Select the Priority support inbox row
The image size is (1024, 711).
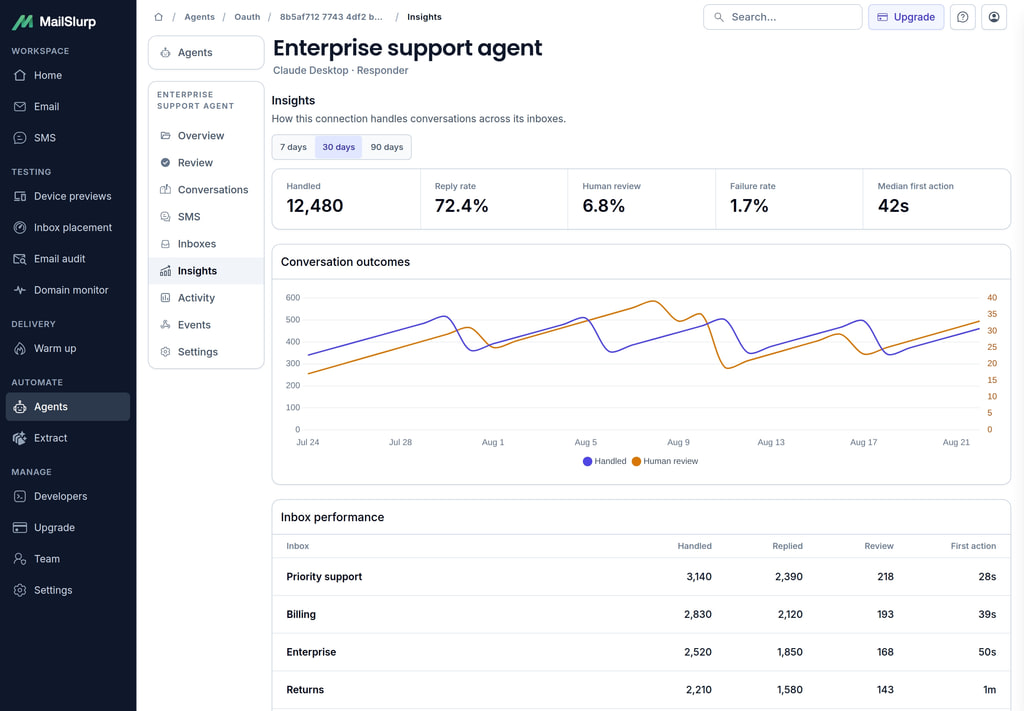[x=641, y=577]
